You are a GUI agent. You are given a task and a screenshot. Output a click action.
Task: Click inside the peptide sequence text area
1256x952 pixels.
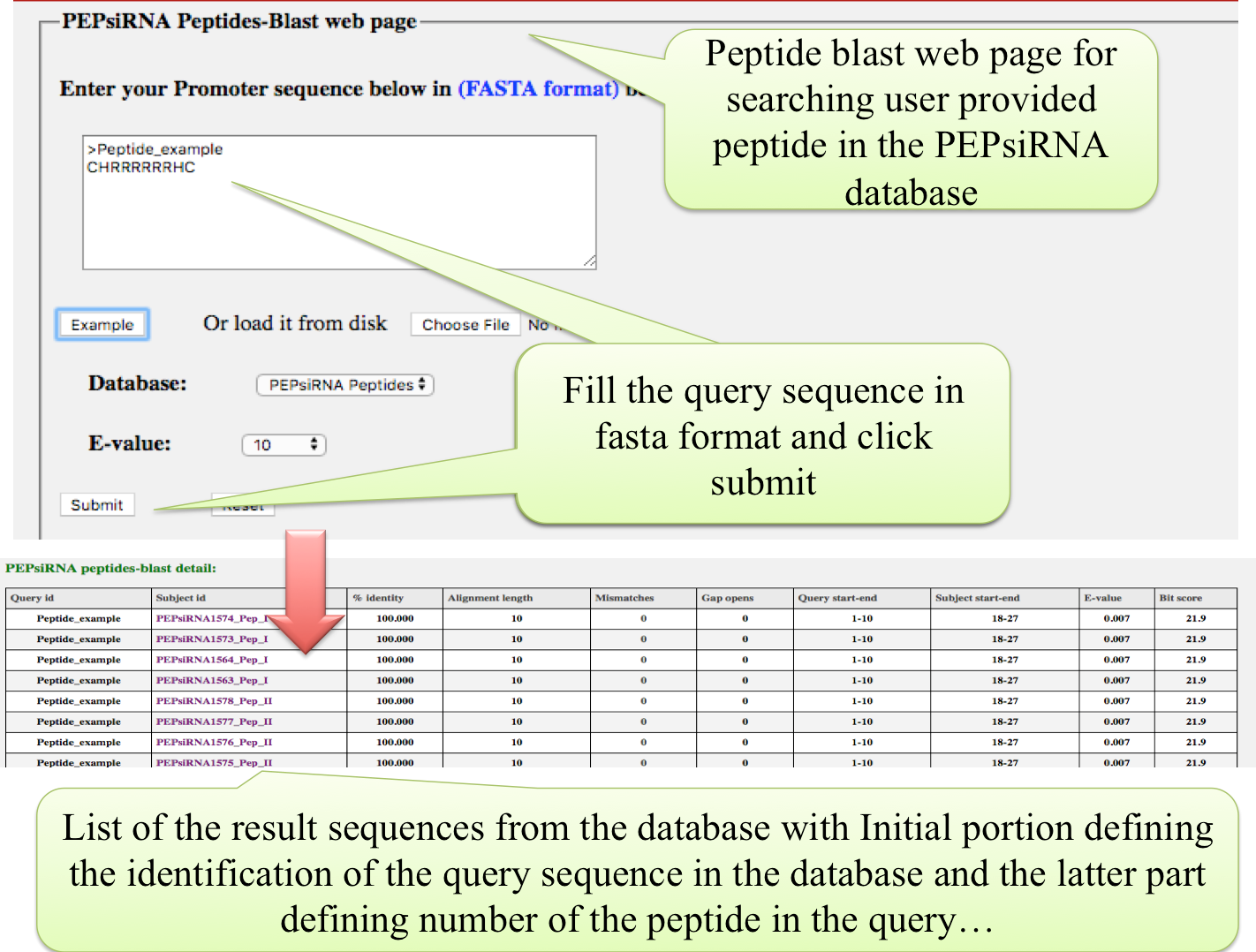339,212
